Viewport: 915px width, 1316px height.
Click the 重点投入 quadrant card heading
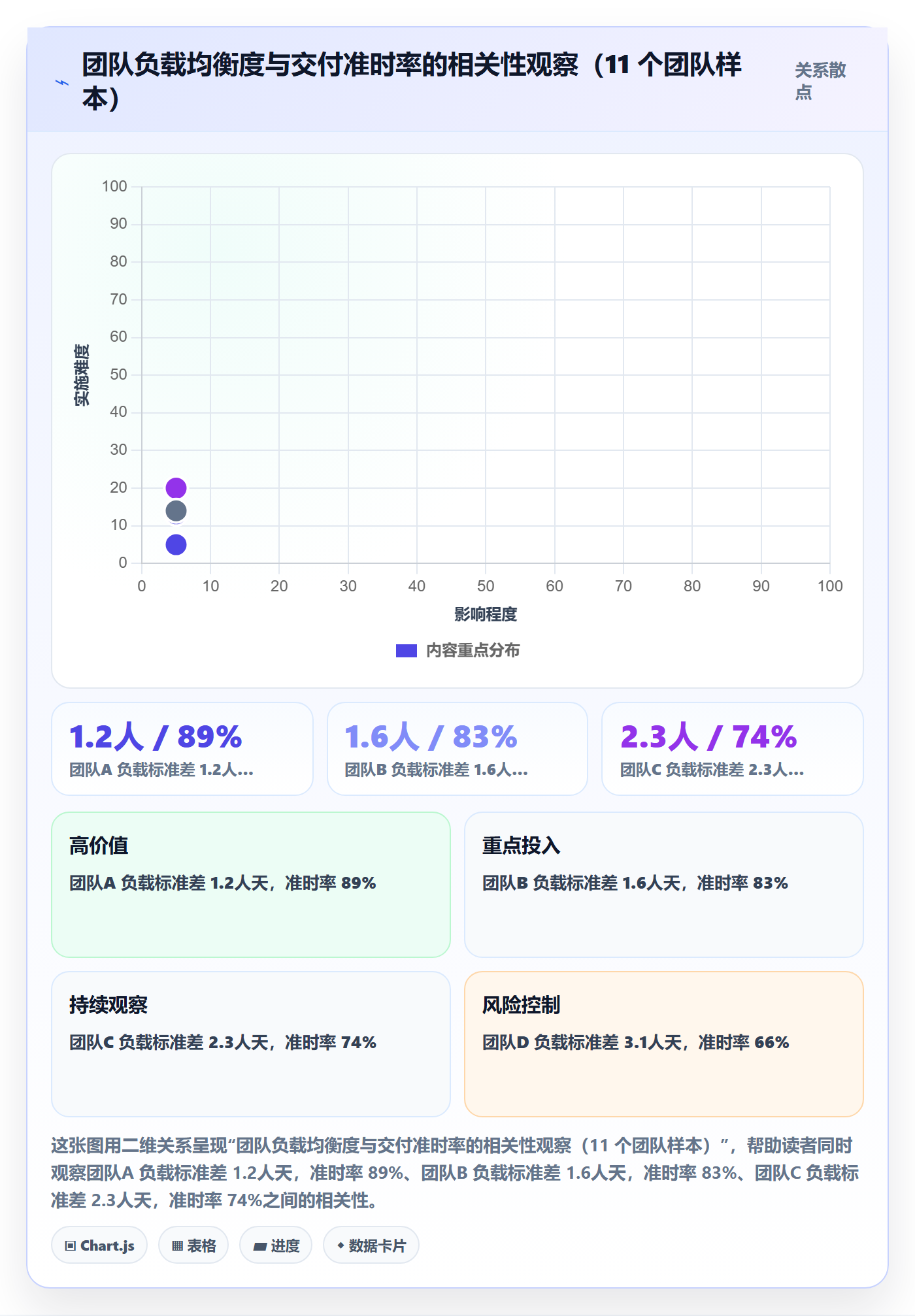(522, 846)
